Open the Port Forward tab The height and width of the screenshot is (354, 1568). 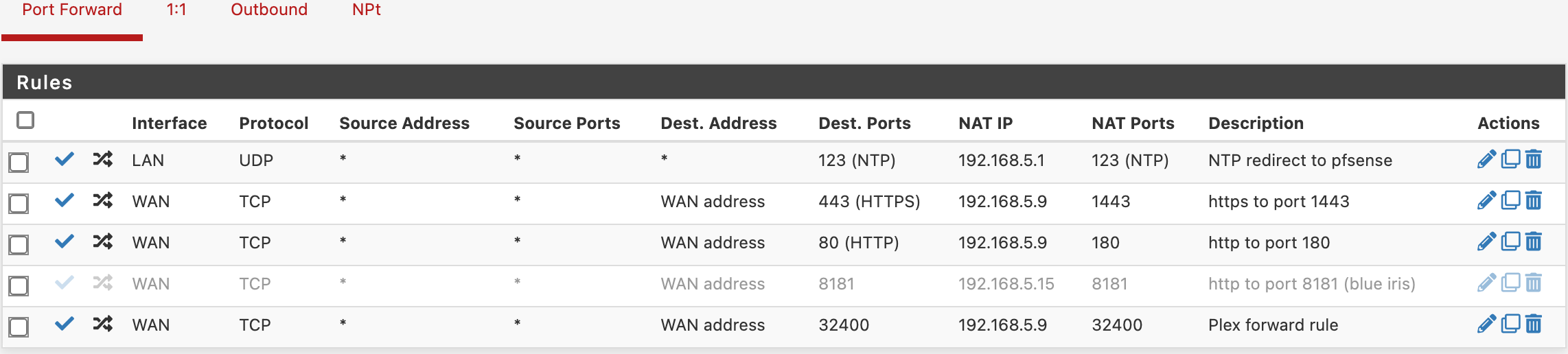pos(72,10)
